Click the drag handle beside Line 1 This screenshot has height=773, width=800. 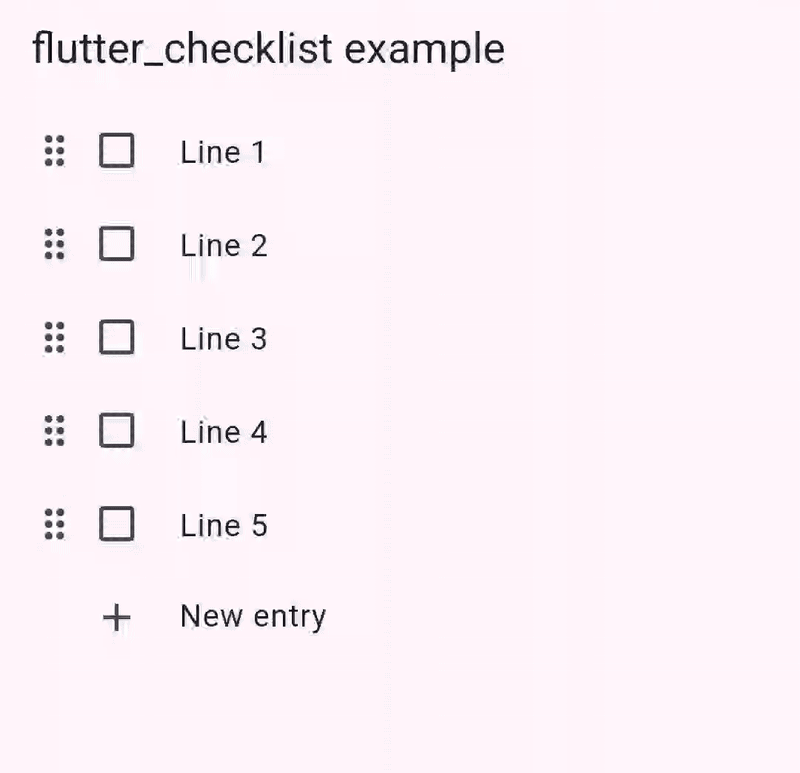coord(55,152)
